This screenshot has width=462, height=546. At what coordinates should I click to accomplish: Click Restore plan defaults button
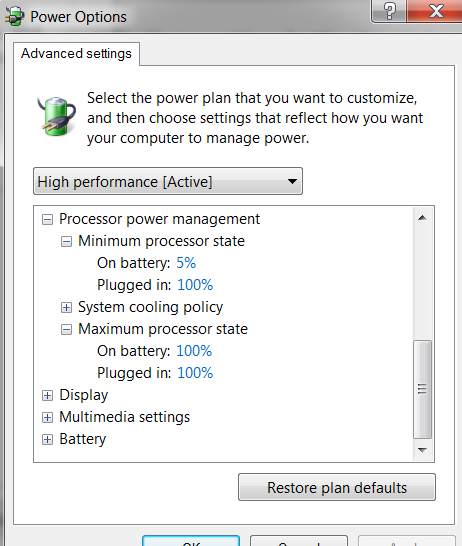pos(337,487)
